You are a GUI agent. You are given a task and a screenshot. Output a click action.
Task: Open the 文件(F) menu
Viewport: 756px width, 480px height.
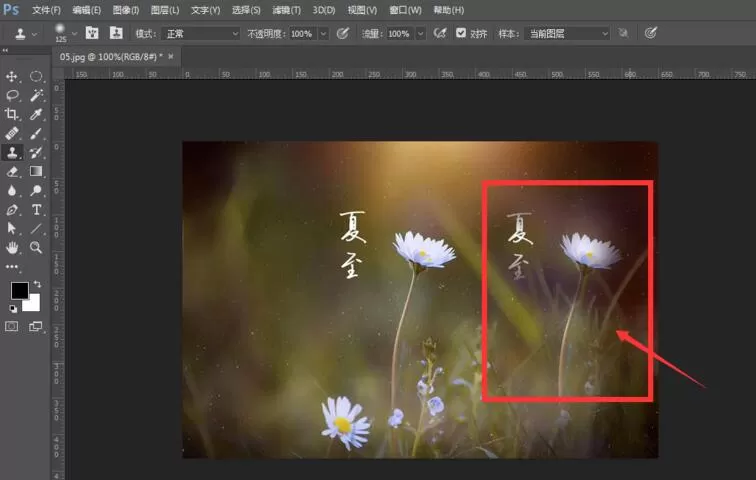pyautogui.click(x=46, y=10)
